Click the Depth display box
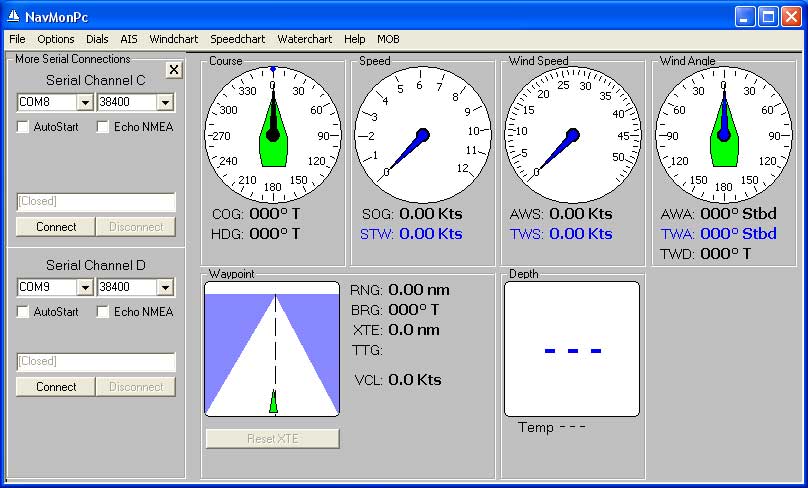The width and height of the screenshot is (808, 488). coord(572,349)
